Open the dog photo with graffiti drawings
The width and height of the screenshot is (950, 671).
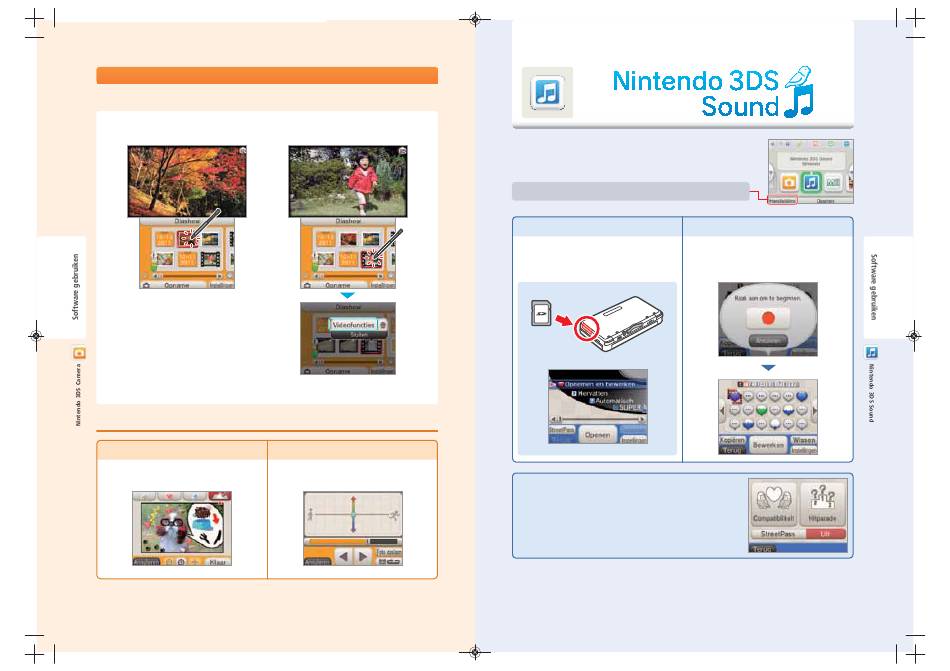[x=182, y=529]
